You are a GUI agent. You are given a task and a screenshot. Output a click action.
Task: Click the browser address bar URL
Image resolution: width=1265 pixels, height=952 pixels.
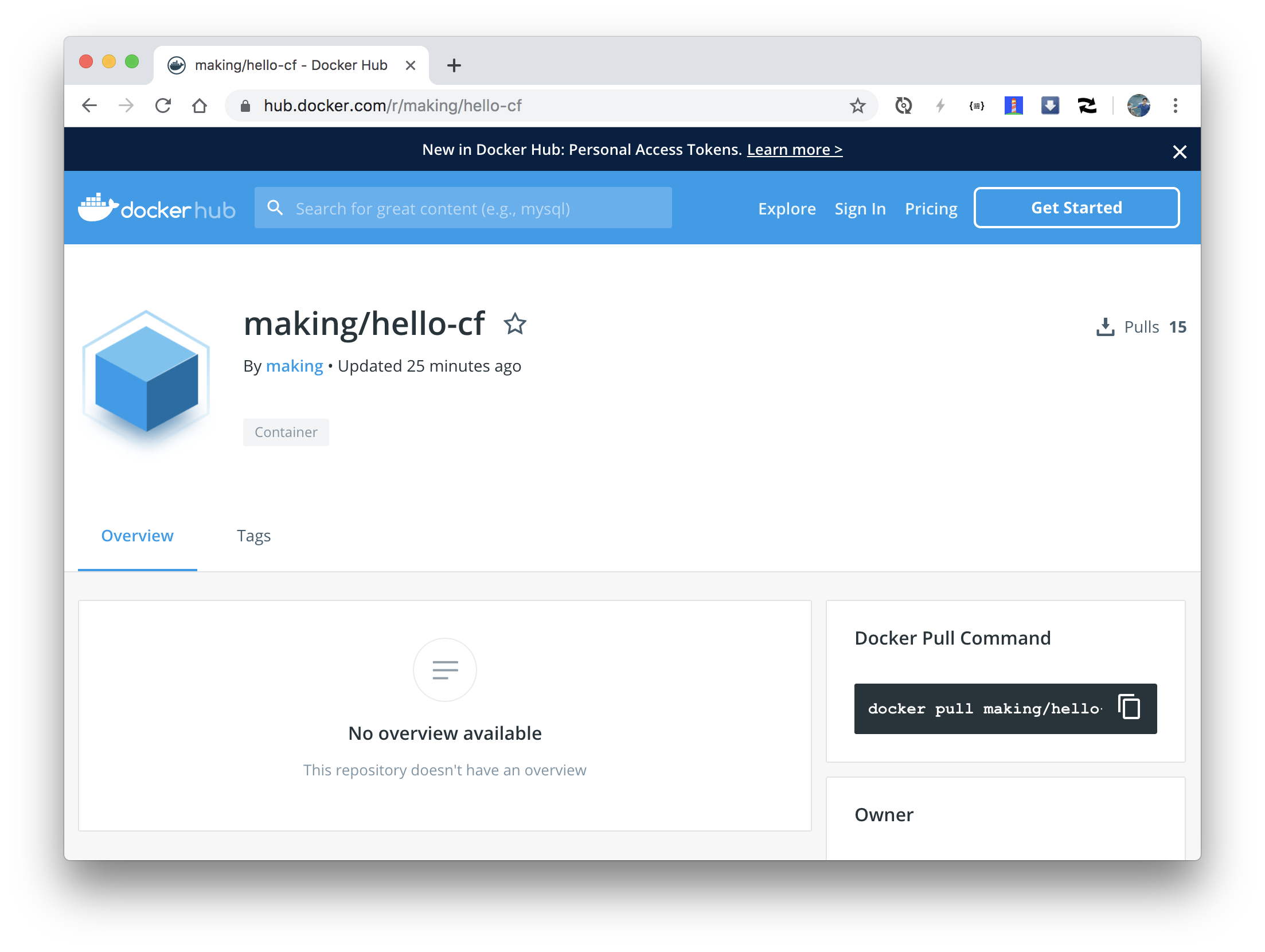point(393,106)
